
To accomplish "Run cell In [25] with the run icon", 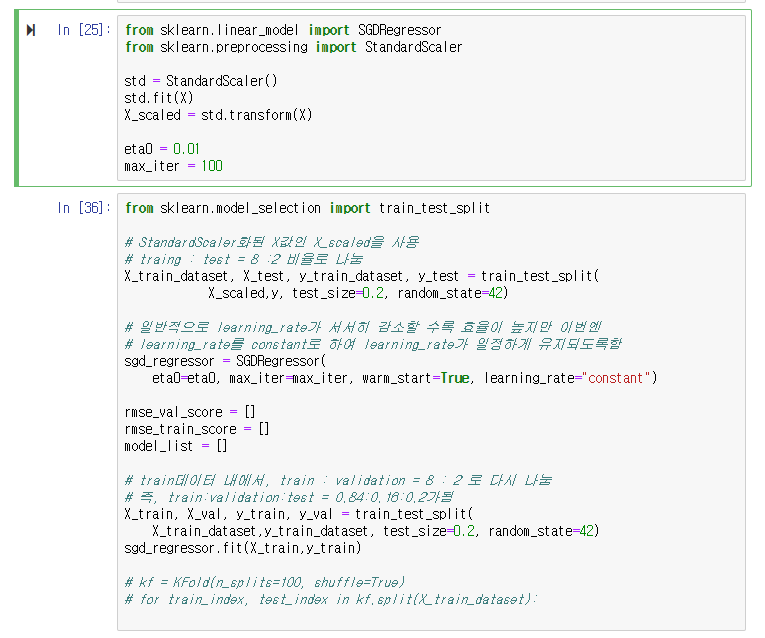I will tap(31, 30).
